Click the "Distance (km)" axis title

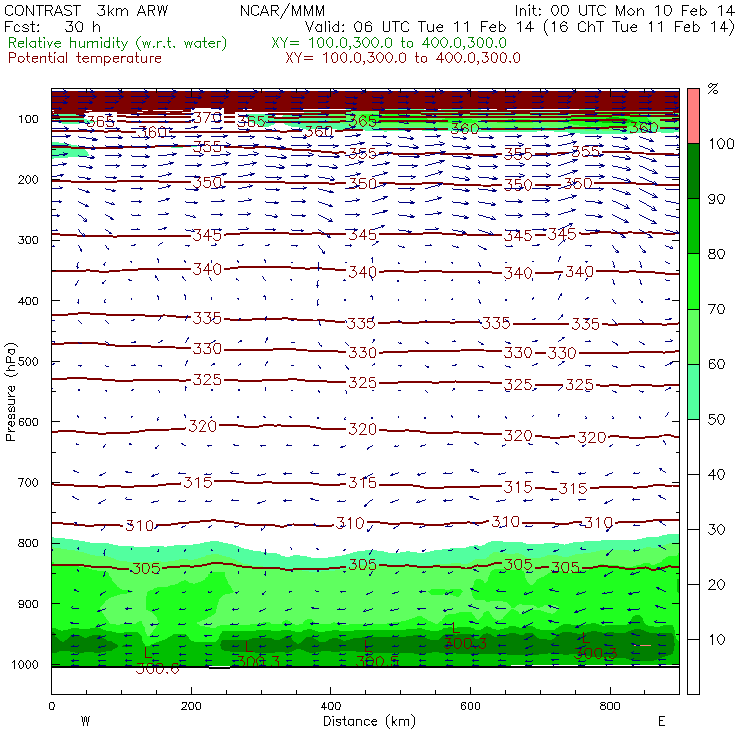pyautogui.click(x=369, y=721)
